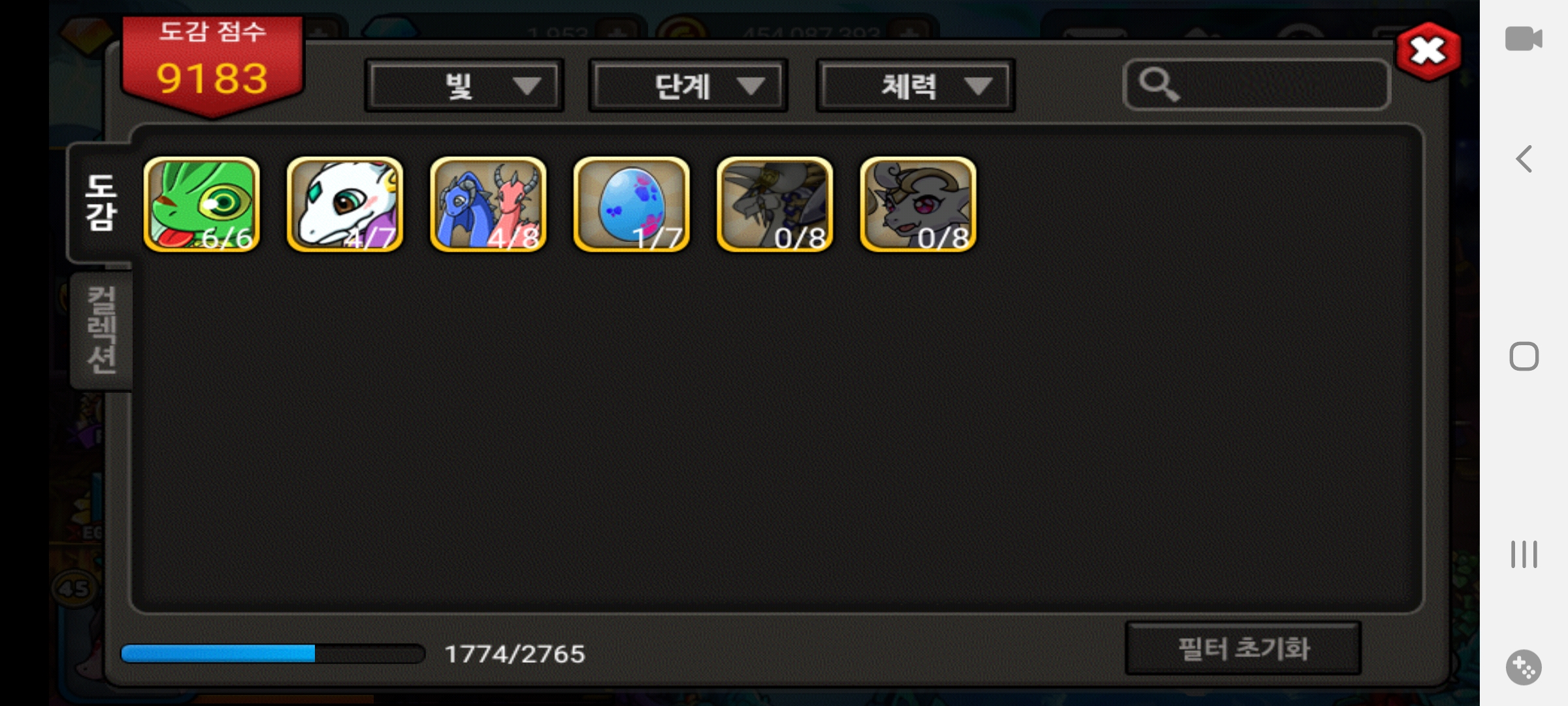1568x706 pixels.
Task: Open the locked gray winged dragon 0/8 entry
Action: 775,204
